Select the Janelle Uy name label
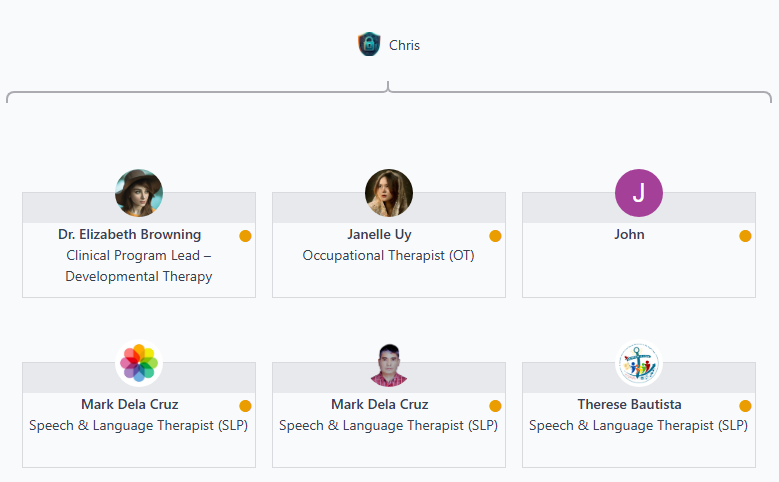 pyautogui.click(x=379, y=235)
